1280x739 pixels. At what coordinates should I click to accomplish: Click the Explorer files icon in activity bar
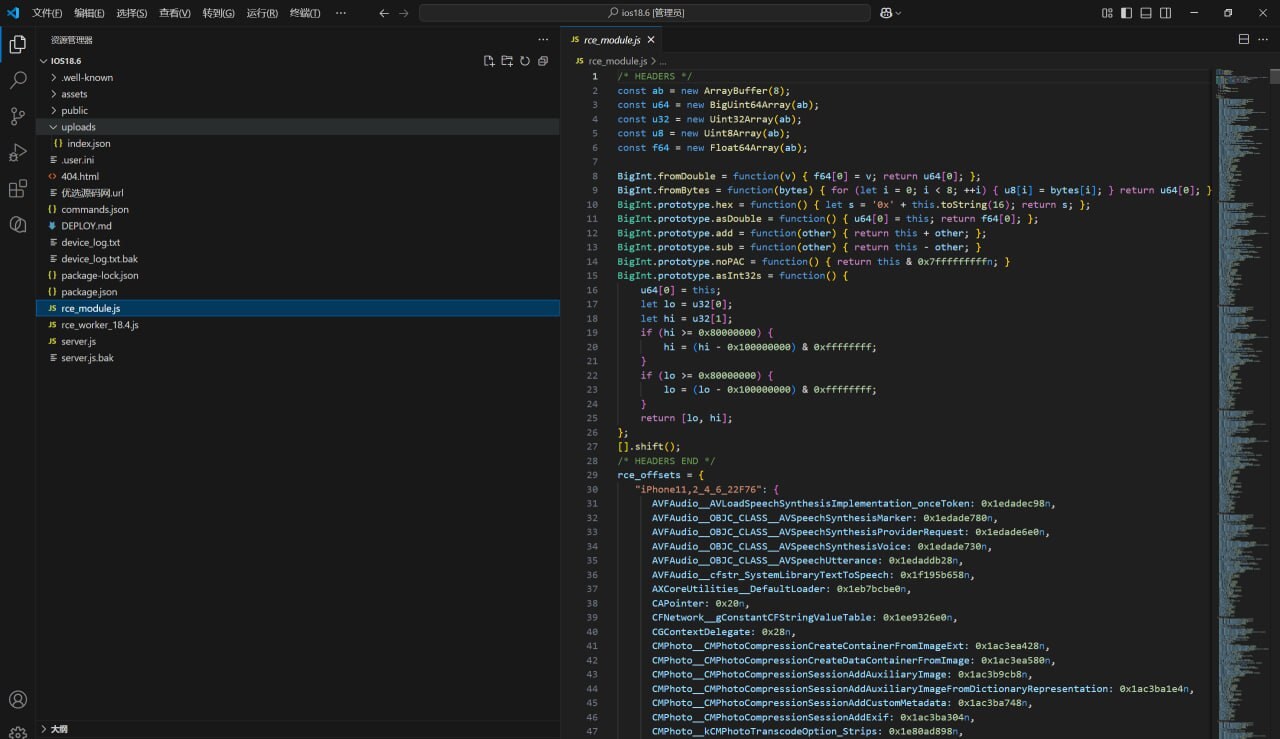(x=17, y=44)
